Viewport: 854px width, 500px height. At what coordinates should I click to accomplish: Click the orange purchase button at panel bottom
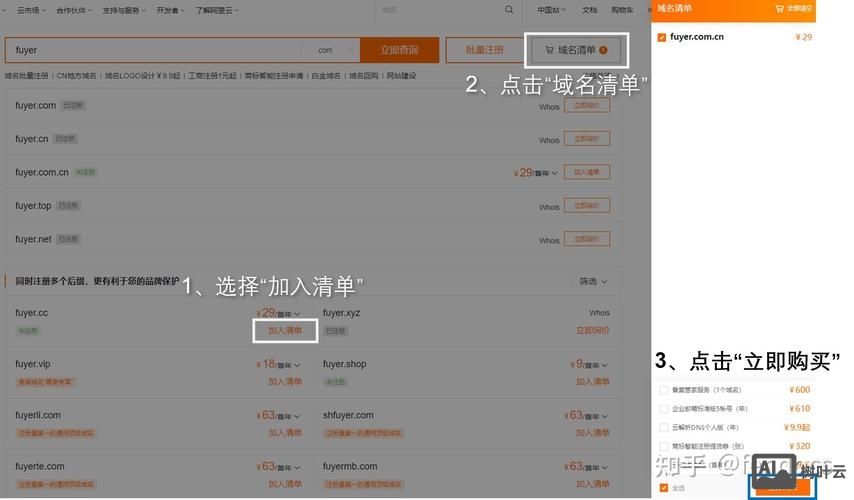(x=782, y=487)
